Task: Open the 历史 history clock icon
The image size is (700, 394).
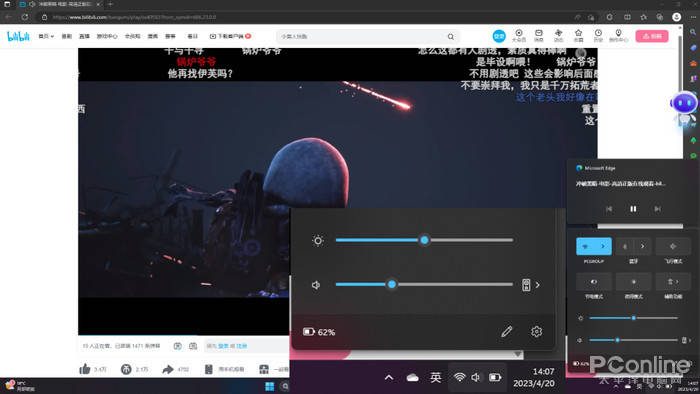Action: [598, 36]
